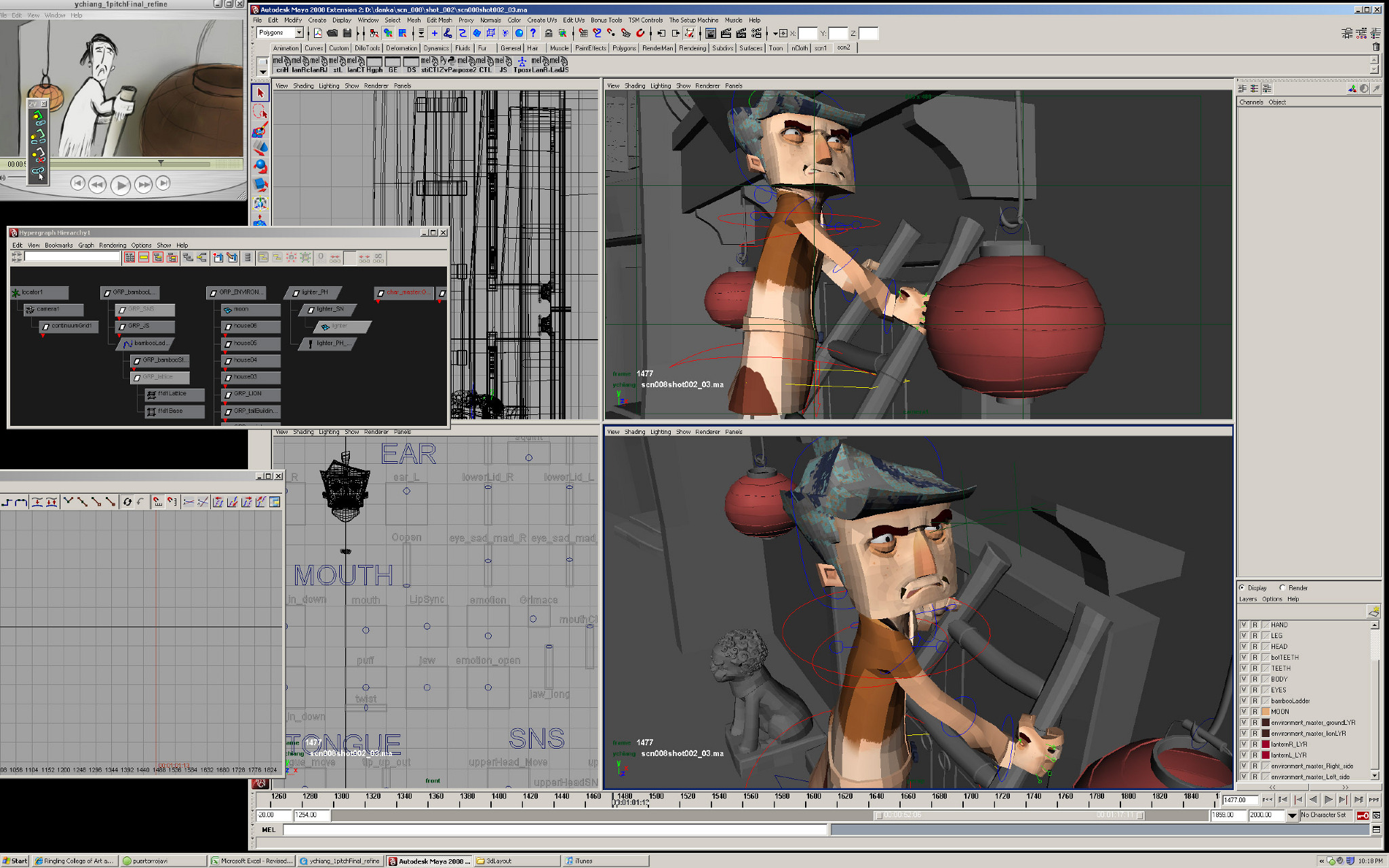Screen dimensions: 1389x868
Task: Toggle visibility V box of HAND layer
Action: (x=1243, y=625)
